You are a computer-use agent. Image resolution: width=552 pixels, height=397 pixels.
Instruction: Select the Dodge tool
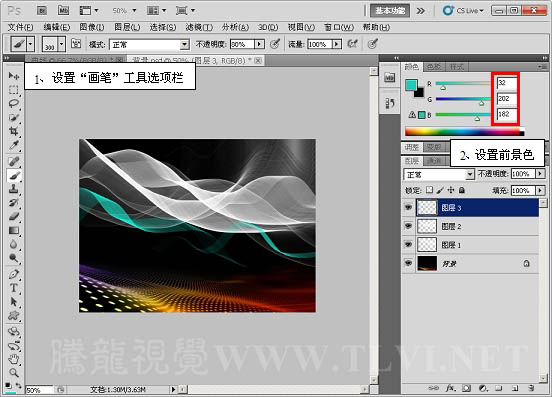click(14, 258)
